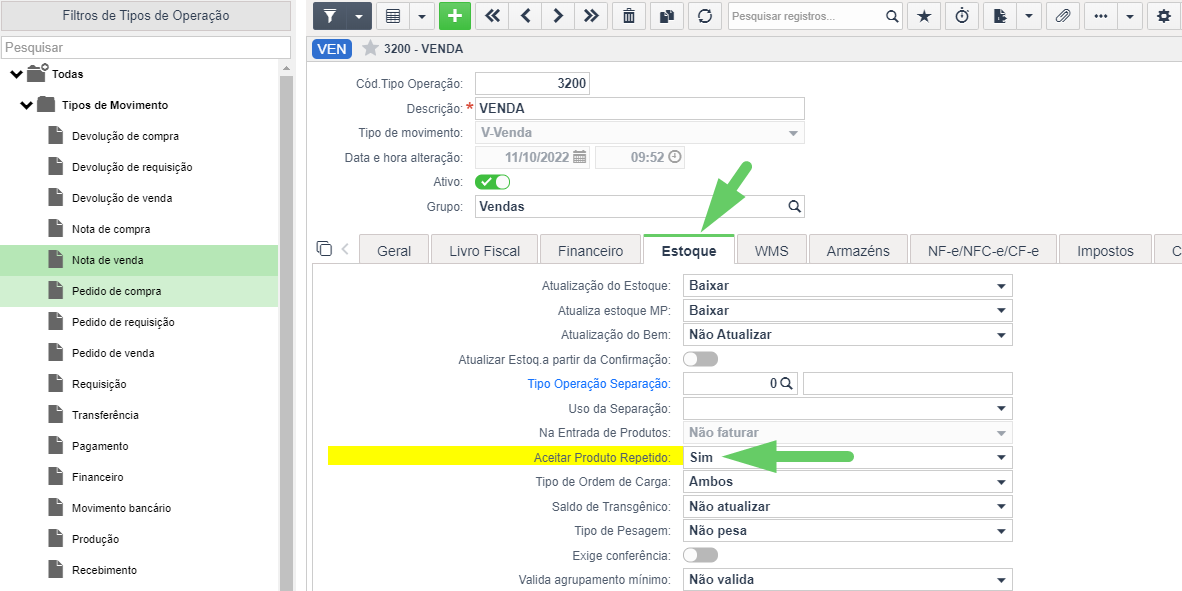Open the calendar picker for Data alteração

click(x=580, y=157)
